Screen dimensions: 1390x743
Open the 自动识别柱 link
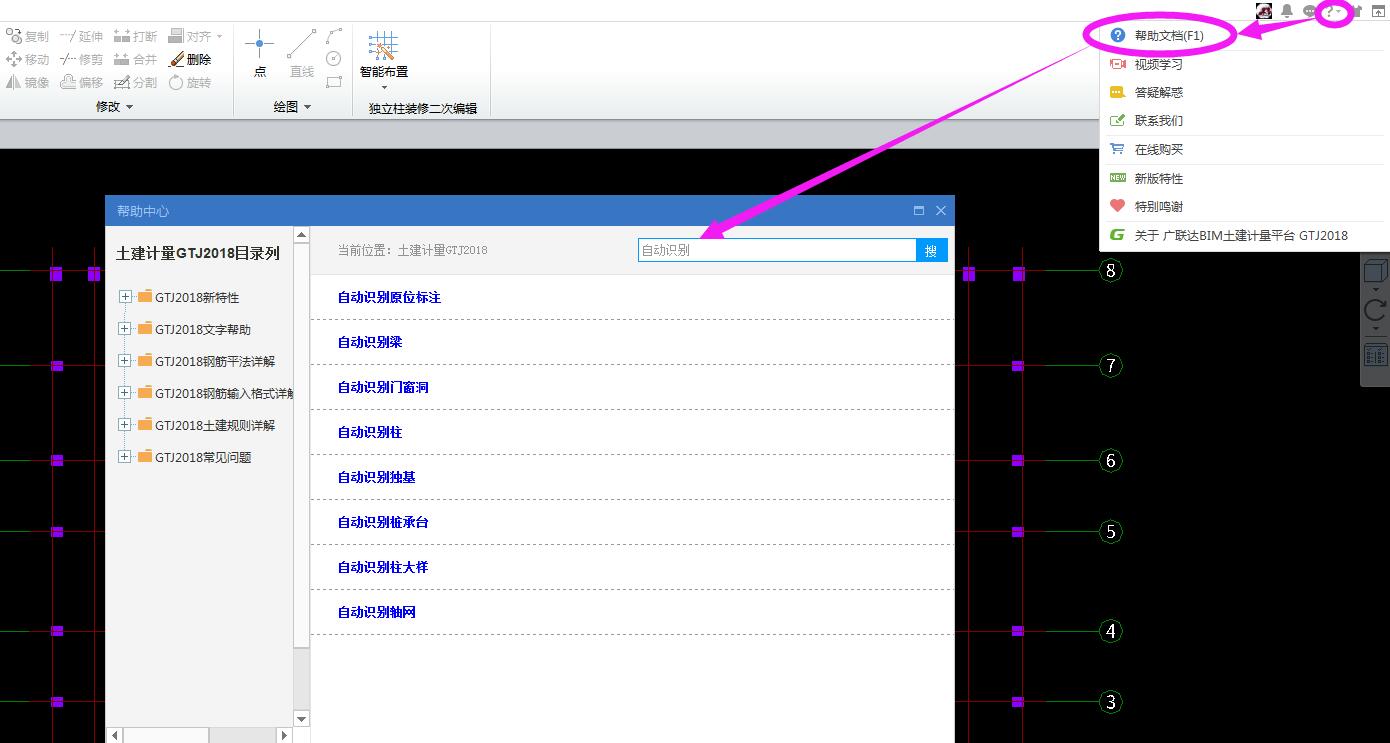(x=370, y=432)
